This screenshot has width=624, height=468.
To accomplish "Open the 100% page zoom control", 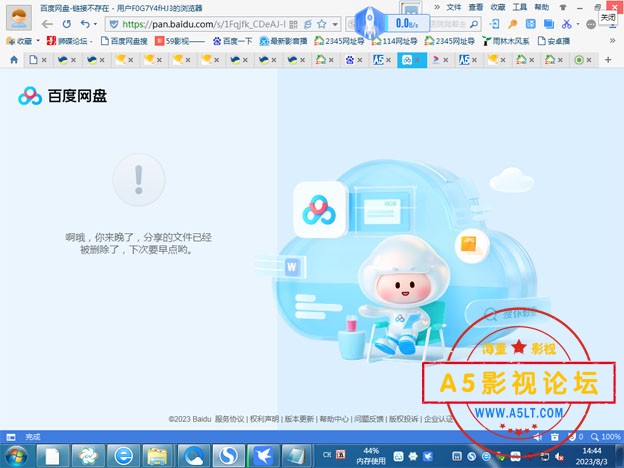I will 606,437.
